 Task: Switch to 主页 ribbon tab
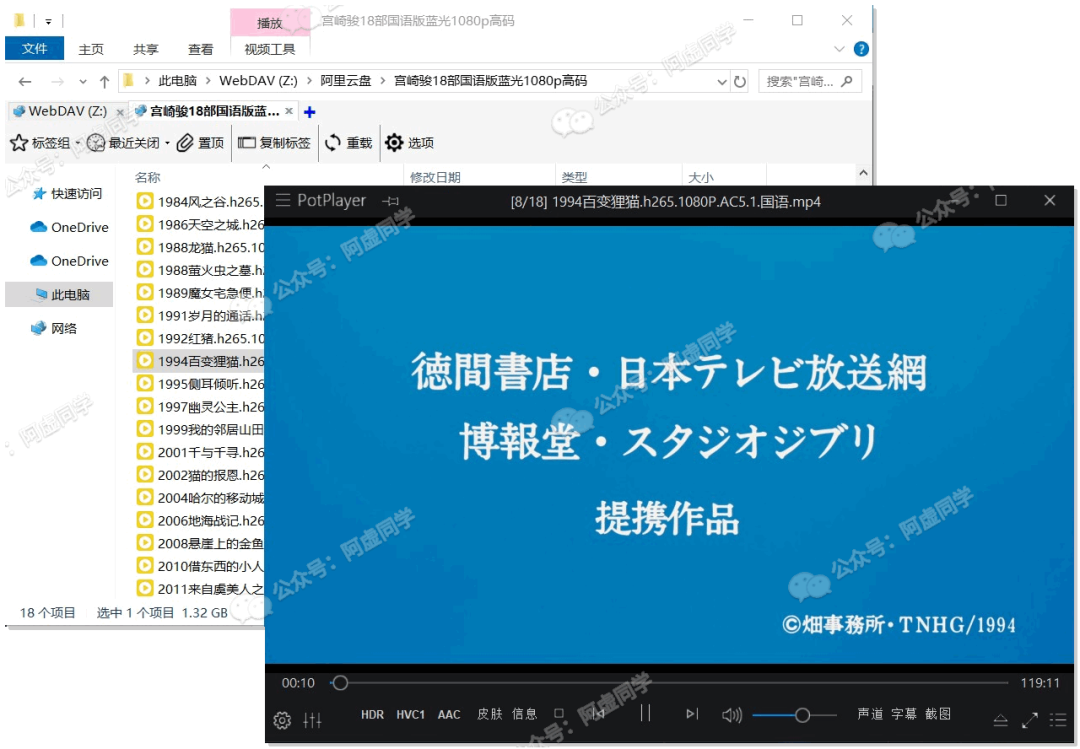click(x=91, y=49)
